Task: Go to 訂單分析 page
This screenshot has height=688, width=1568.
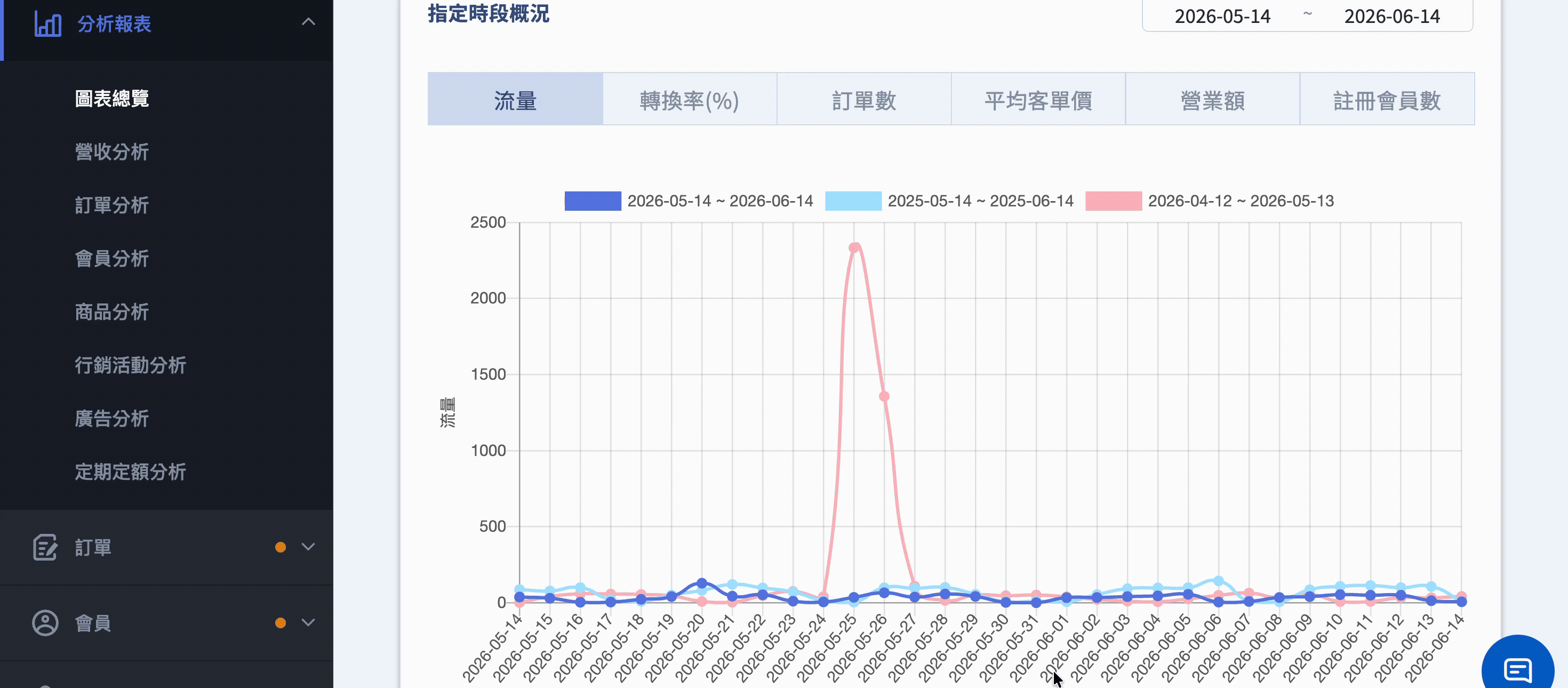Action: (x=112, y=205)
